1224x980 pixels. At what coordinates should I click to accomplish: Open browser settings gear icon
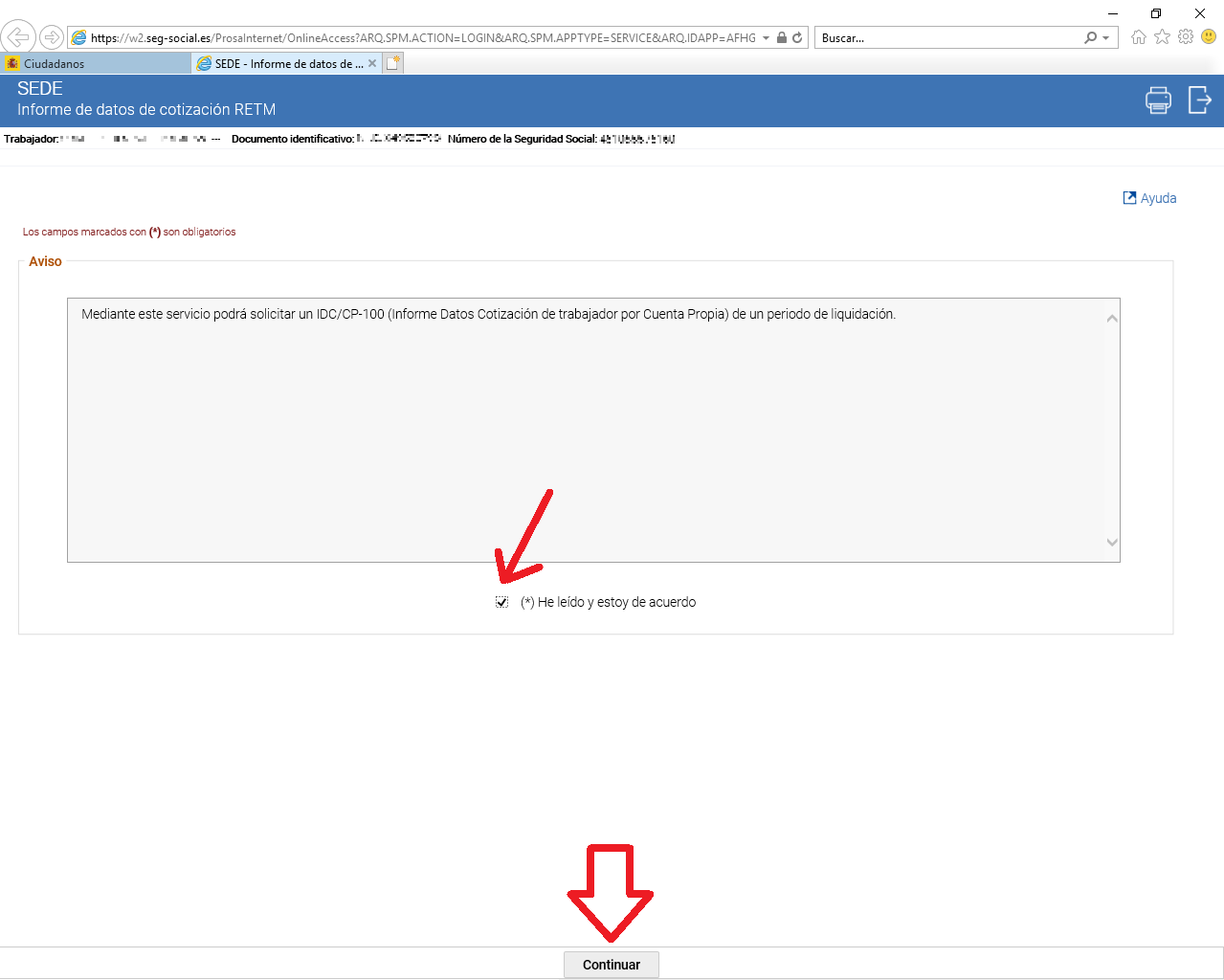(1186, 37)
